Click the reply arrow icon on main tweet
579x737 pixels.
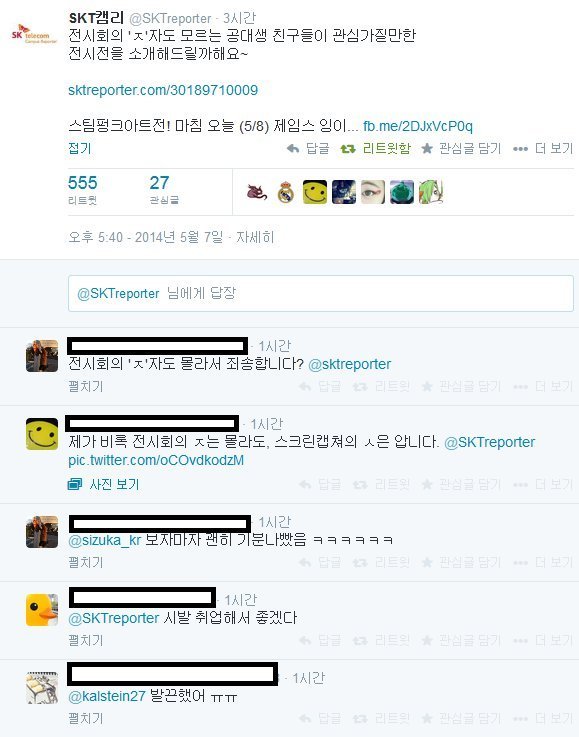point(293,149)
